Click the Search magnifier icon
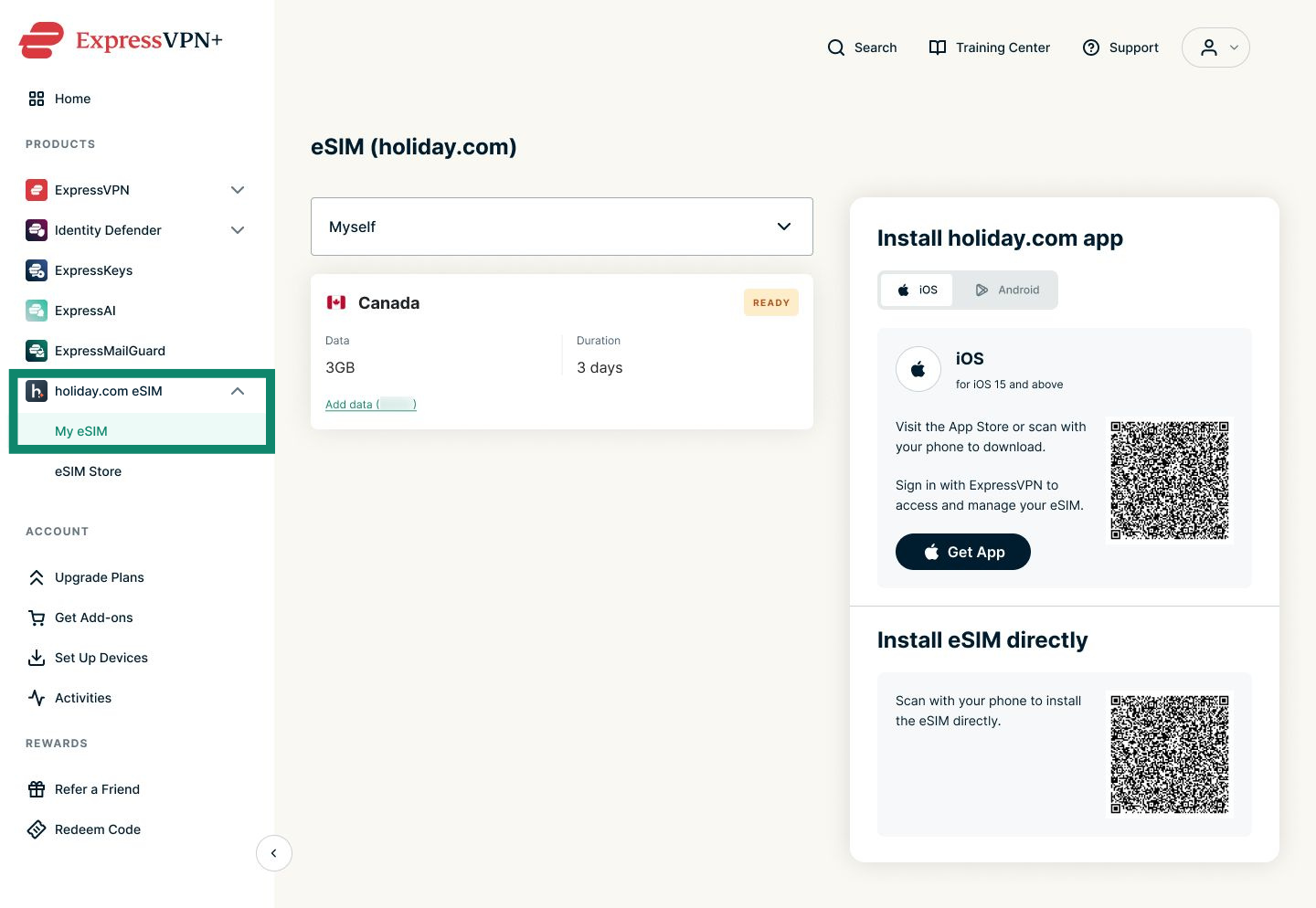Screen dimensions: 1316x908 [x=836, y=48]
